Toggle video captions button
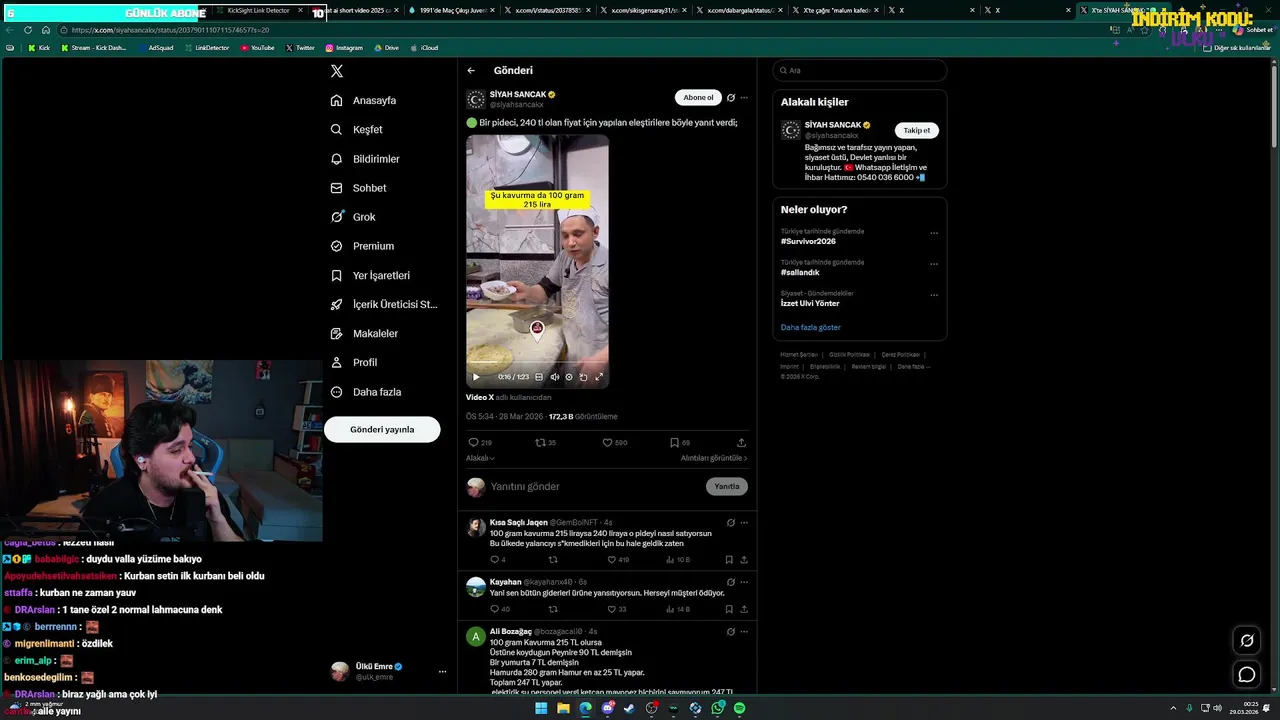This screenshot has width=1280, height=720. 539,377
